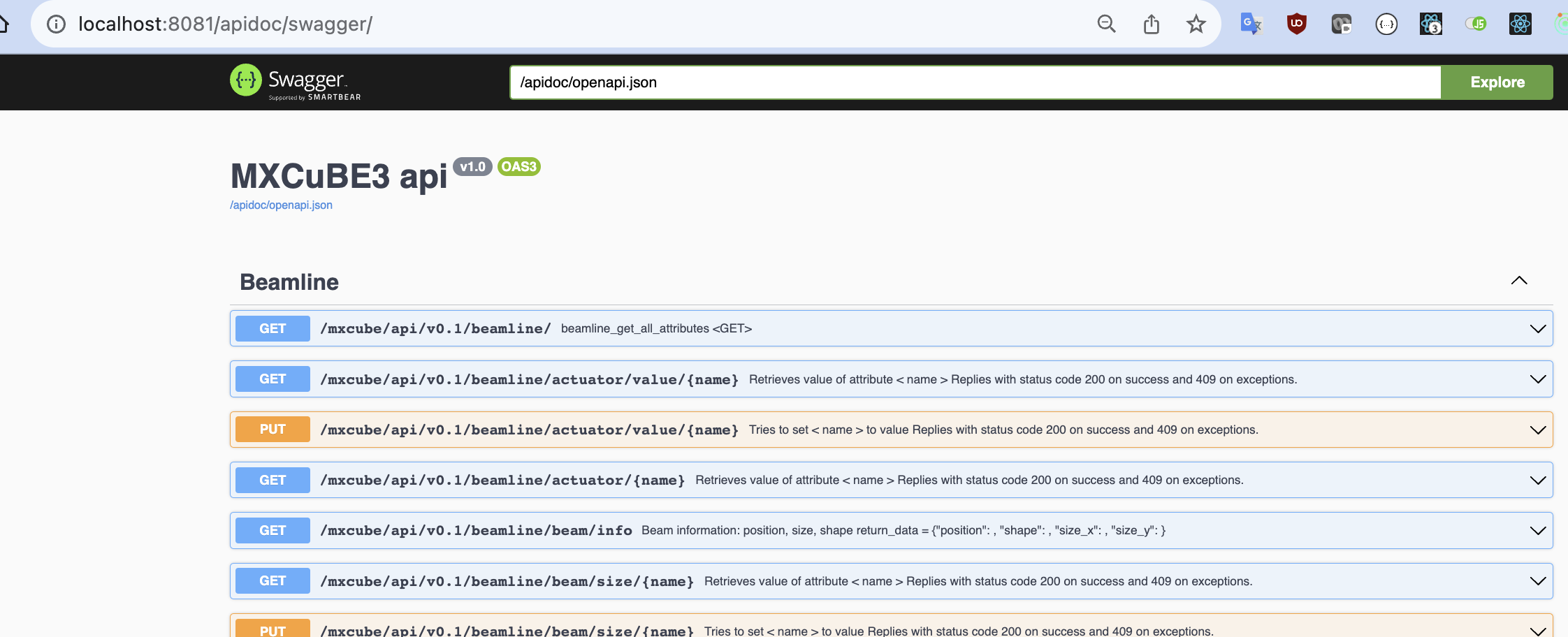
Task: Click PUT badge for actuator/value/{name}
Action: pyautogui.click(x=273, y=430)
